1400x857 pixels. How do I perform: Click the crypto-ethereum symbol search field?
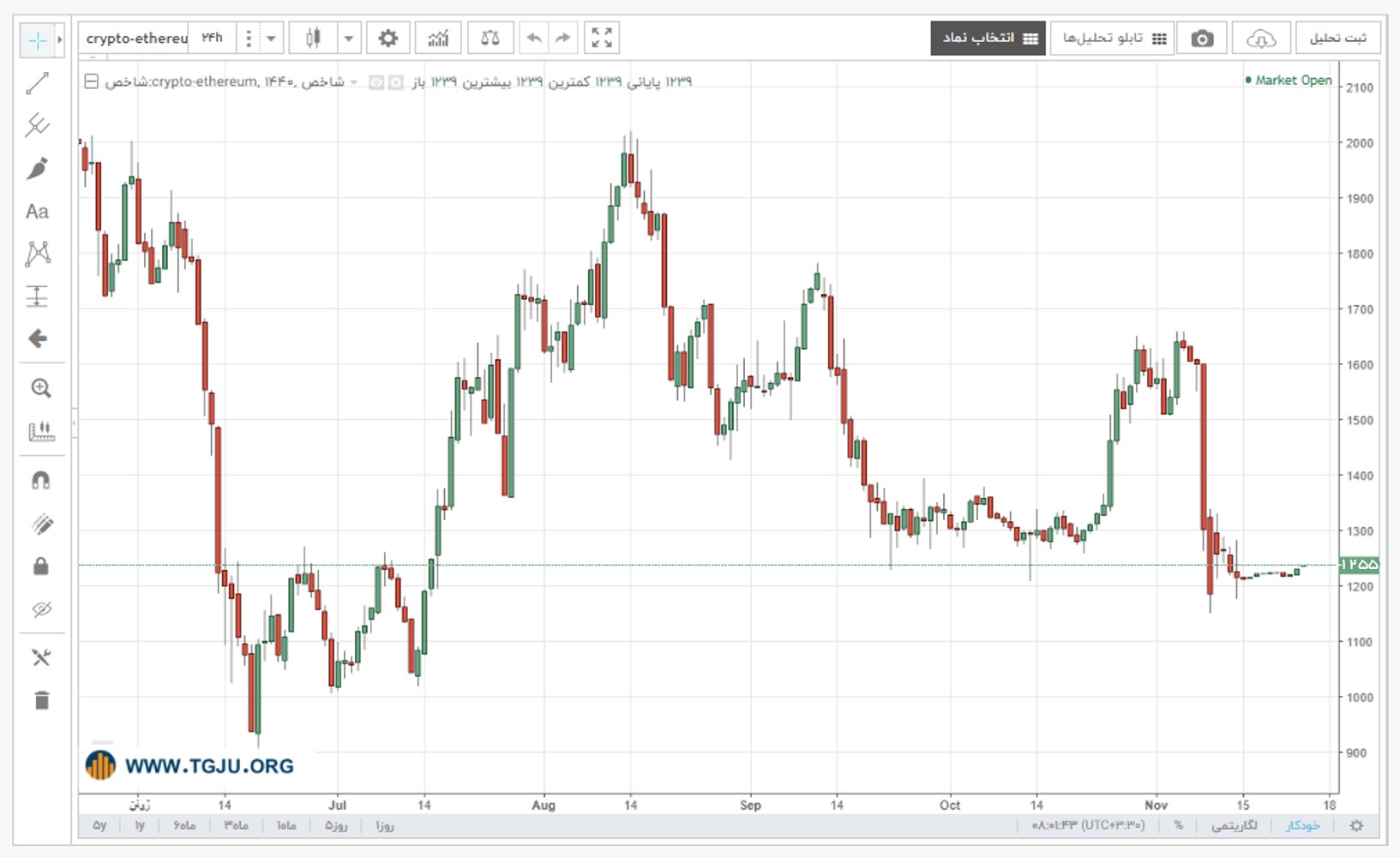(x=135, y=39)
